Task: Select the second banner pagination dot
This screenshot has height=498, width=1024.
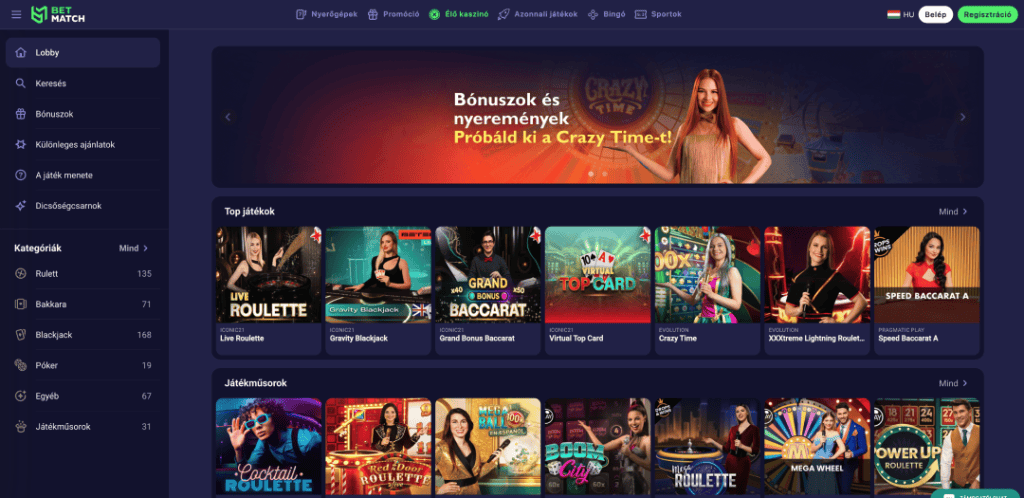Action: 605,174
